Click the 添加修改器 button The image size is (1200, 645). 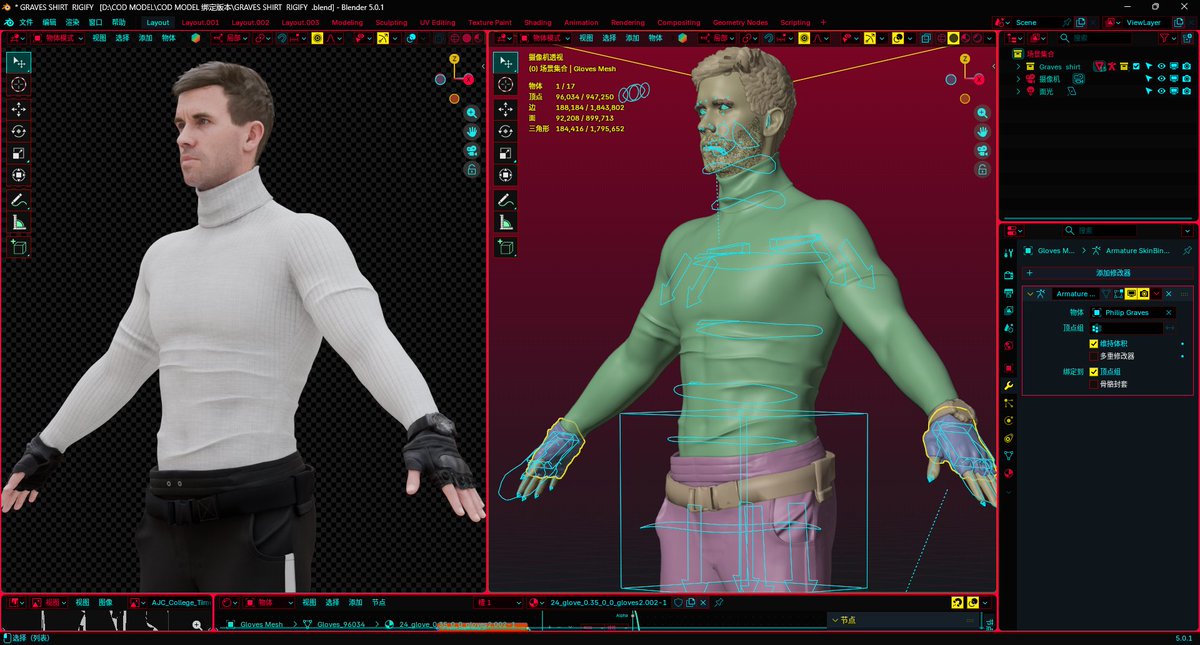click(1108, 272)
